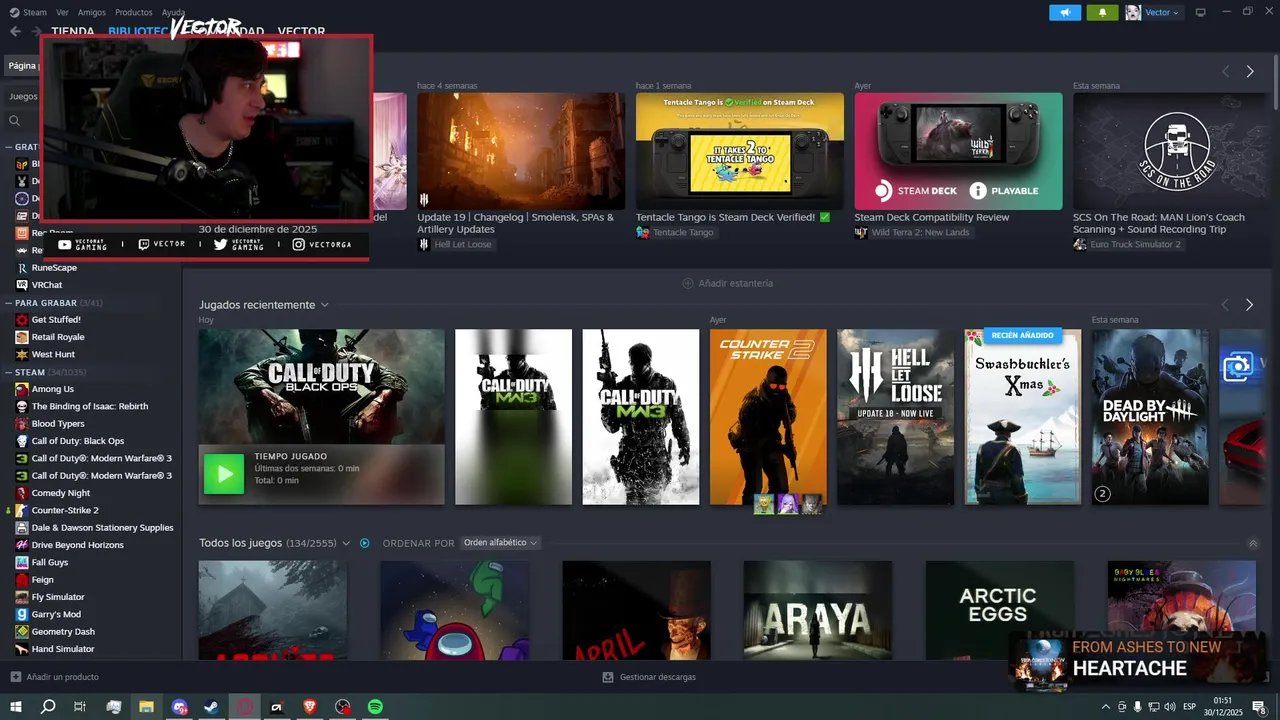
Task: Switch to Big Picture mode monitor icon
Action: tap(1201, 12)
